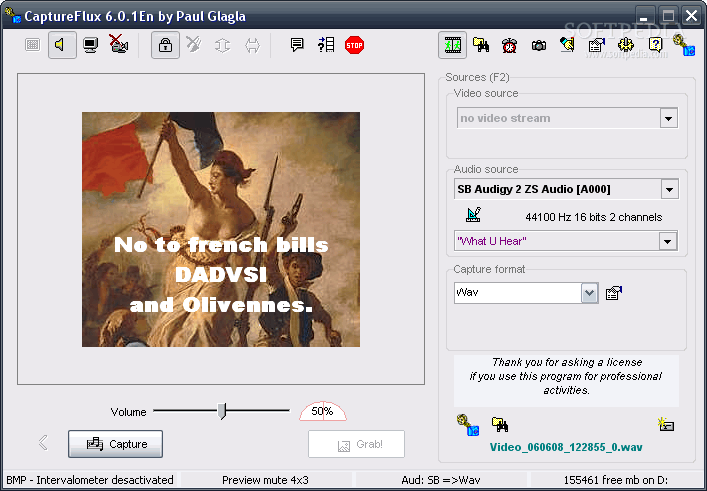
Task: Click the grayed vertical stretch arrows icon
Action: pos(222,45)
